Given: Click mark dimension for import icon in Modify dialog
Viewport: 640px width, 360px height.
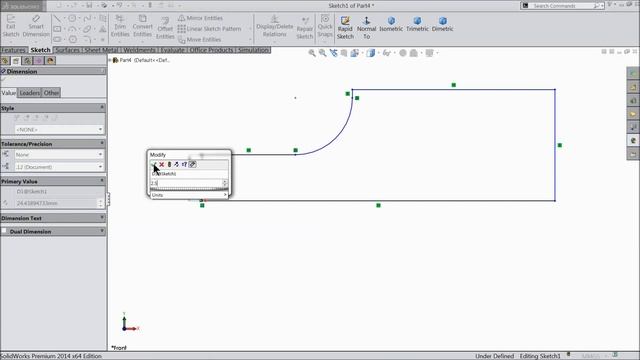Looking at the screenshot, I should coord(193,164).
